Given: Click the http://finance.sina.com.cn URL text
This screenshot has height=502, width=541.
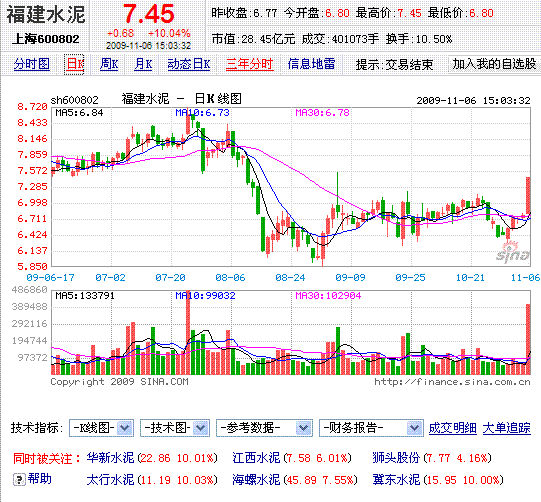Looking at the screenshot, I should click(x=452, y=382).
